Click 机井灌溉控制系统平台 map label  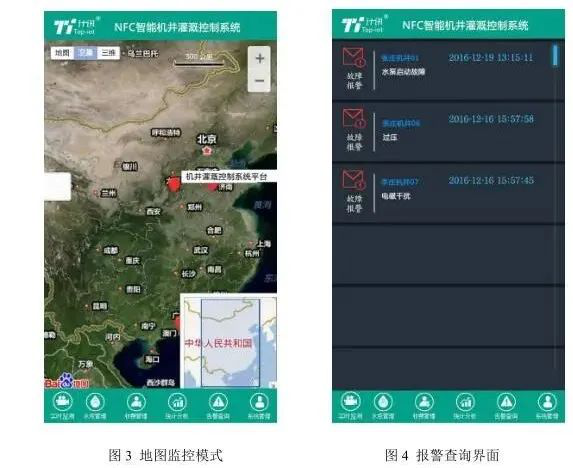(227, 177)
